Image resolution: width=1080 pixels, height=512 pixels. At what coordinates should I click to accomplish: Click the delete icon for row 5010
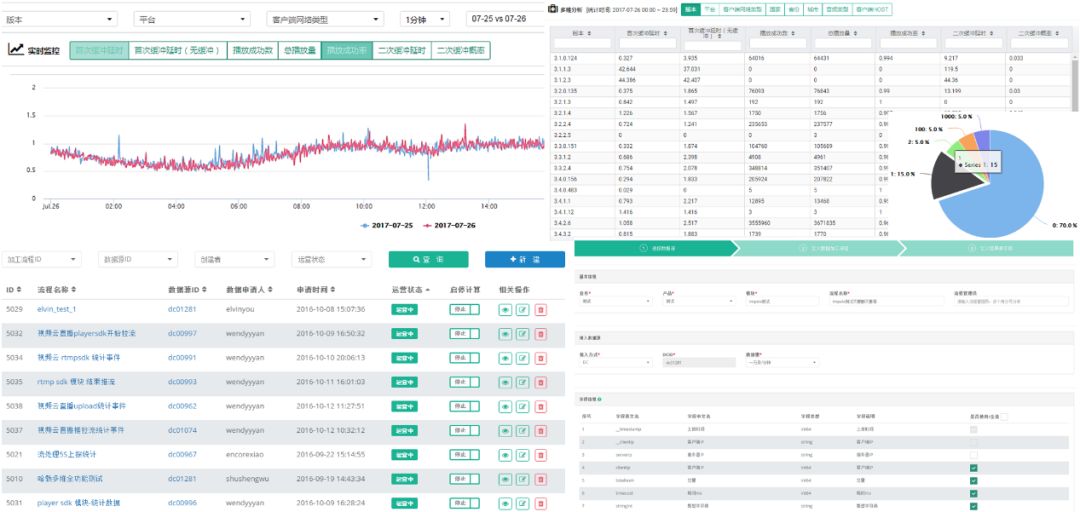coord(540,478)
